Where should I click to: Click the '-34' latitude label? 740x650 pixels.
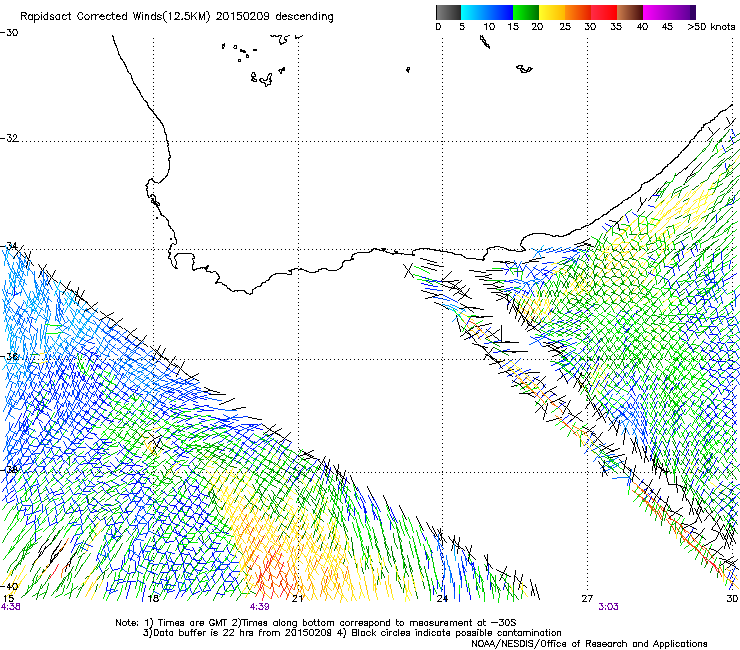point(9,246)
